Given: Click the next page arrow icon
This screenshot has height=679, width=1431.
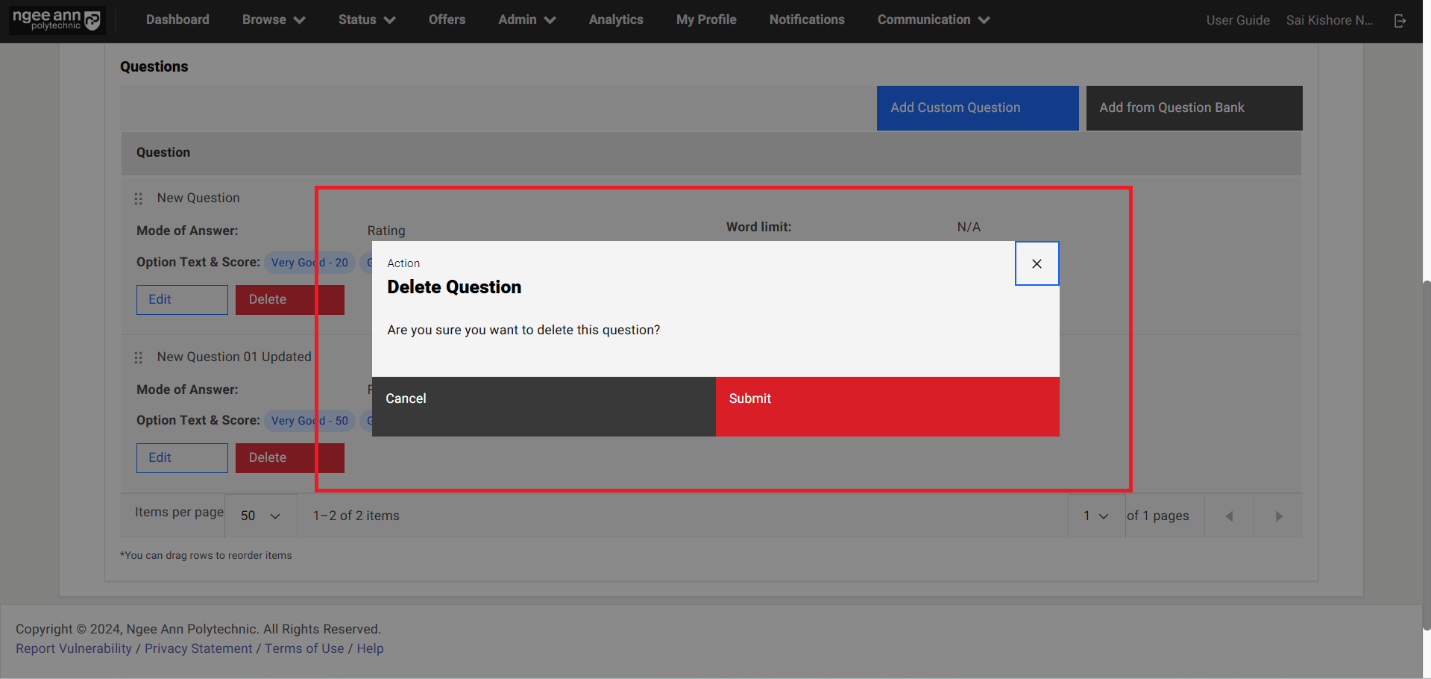Looking at the screenshot, I should coord(1278,516).
